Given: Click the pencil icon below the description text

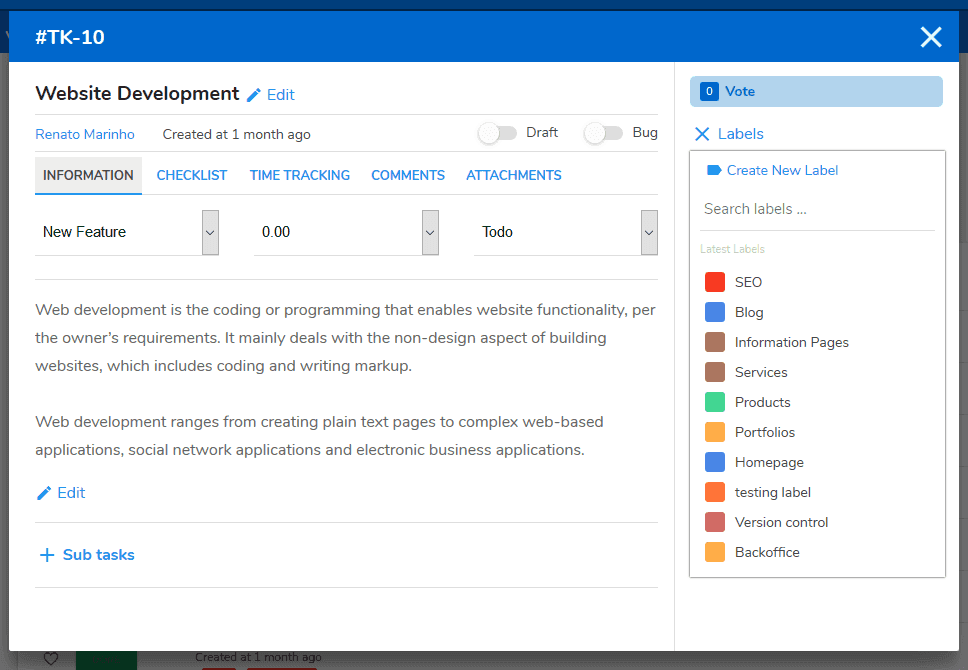Looking at the screenshot, I should pyautogui.click(x=44, y=493).
